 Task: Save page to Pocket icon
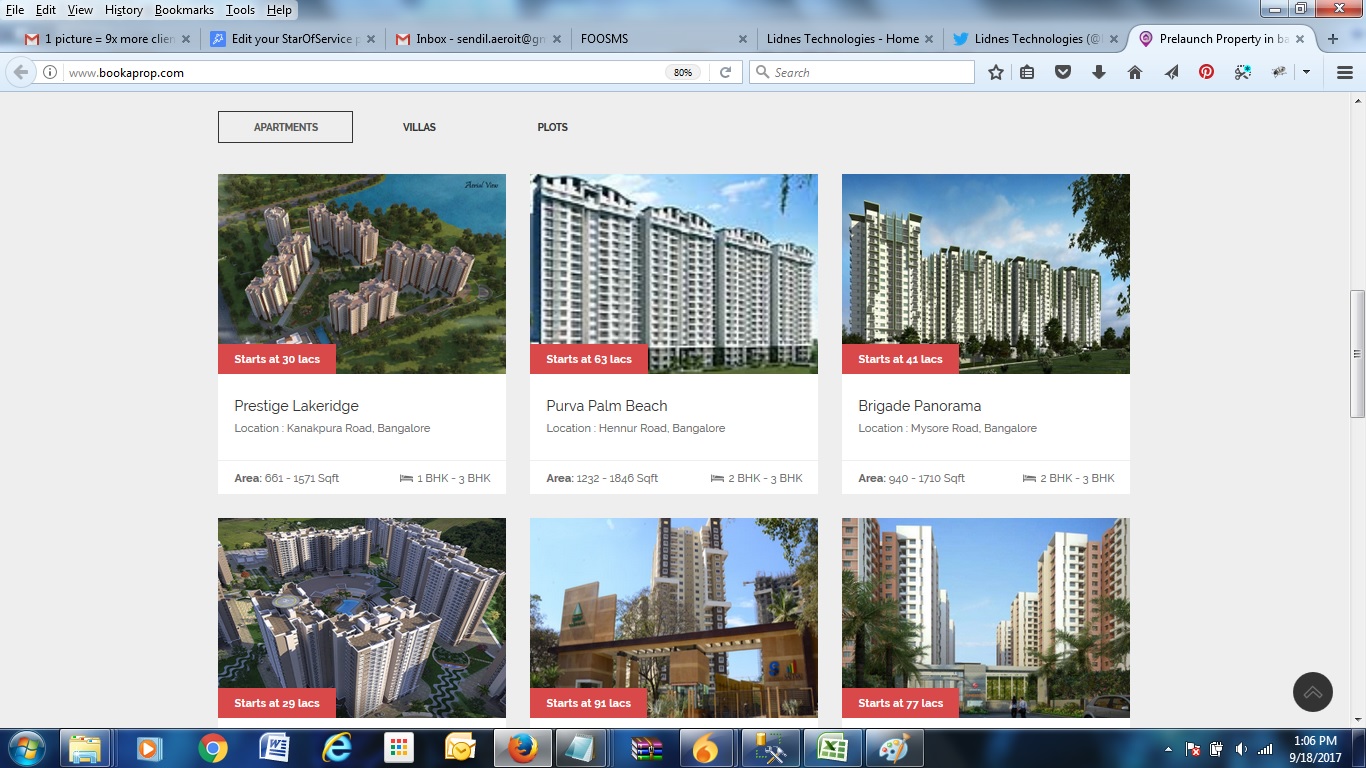click(x=1063, y=72)
